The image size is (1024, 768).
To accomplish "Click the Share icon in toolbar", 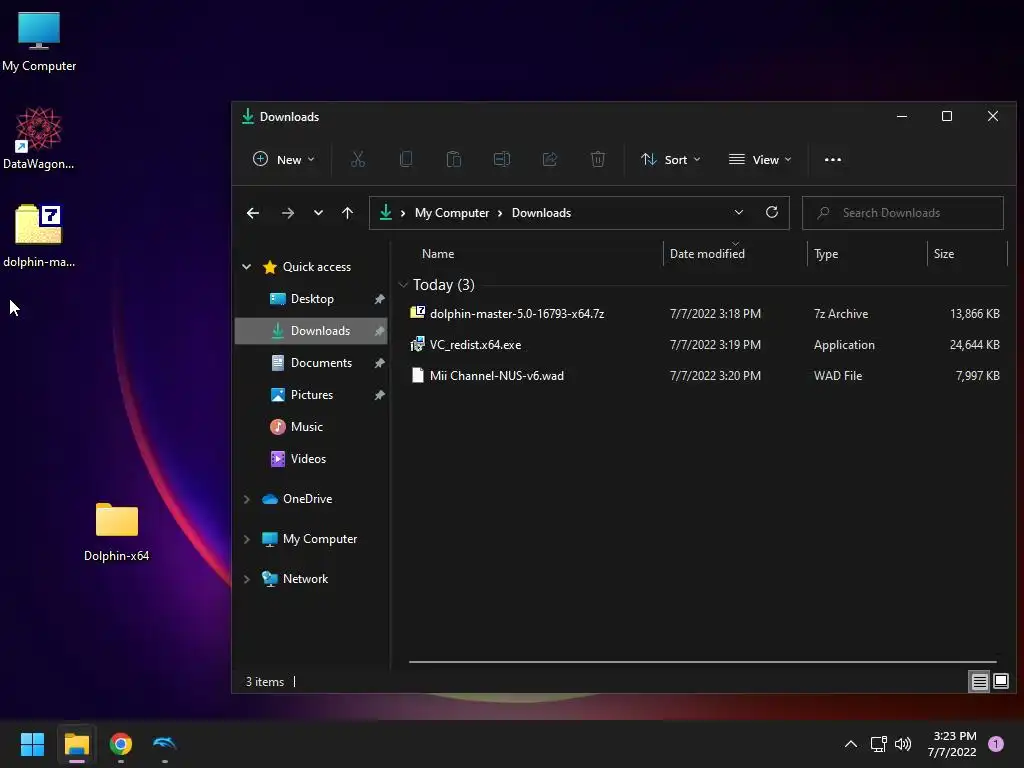I will click(x=550, y=159).
